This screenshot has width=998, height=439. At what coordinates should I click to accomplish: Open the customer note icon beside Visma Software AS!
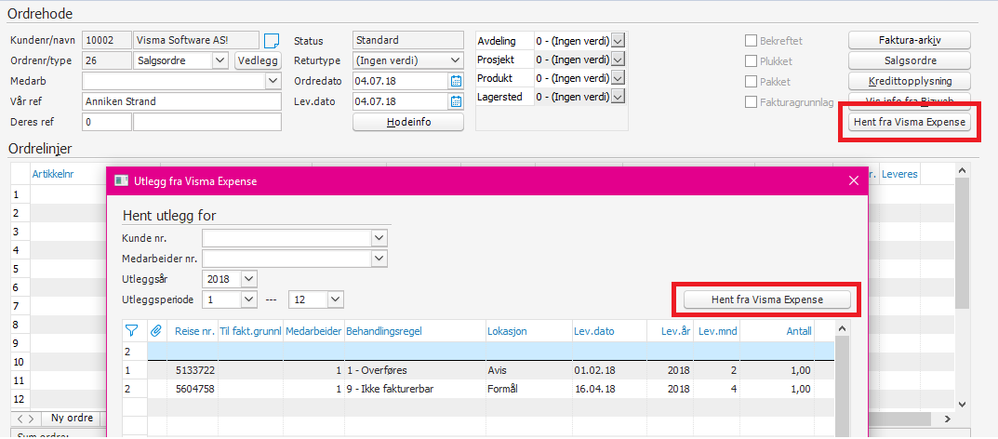(272, 41)
